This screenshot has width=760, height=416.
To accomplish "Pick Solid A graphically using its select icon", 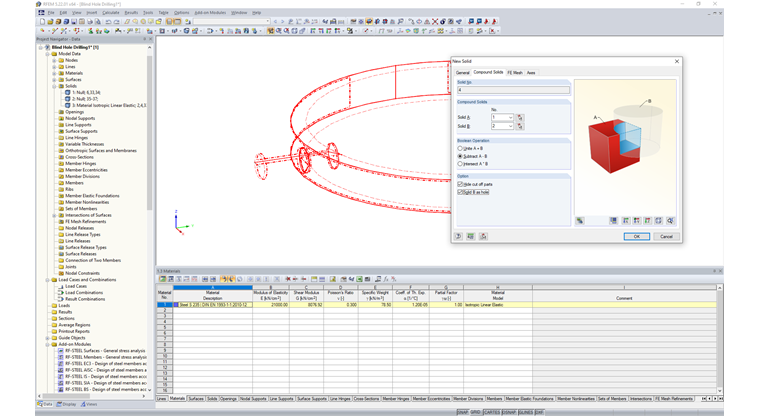I will tap(520, 117).
